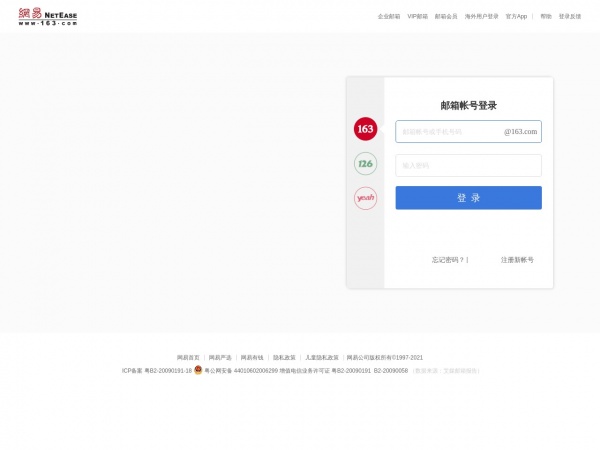
Task: Open 隐私政策 footer link
Action: pyautogui.click(x=284, y=357)
